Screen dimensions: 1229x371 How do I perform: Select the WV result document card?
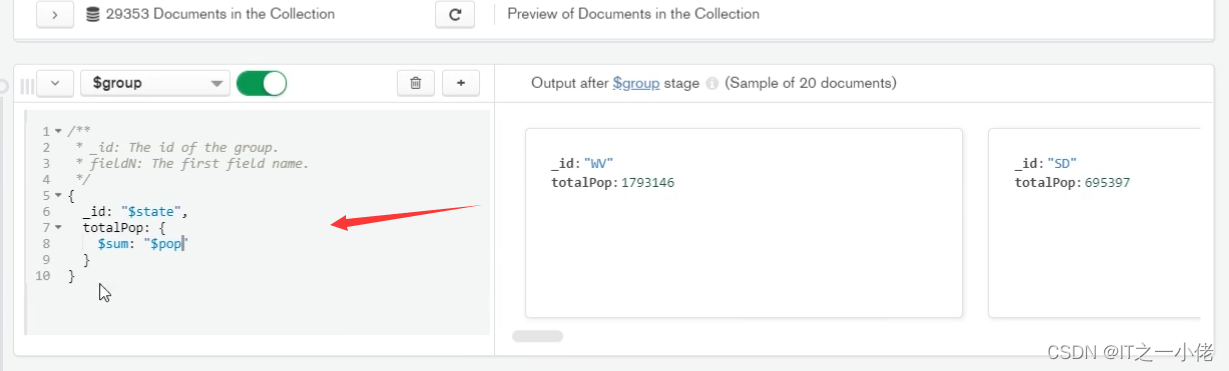743,222
